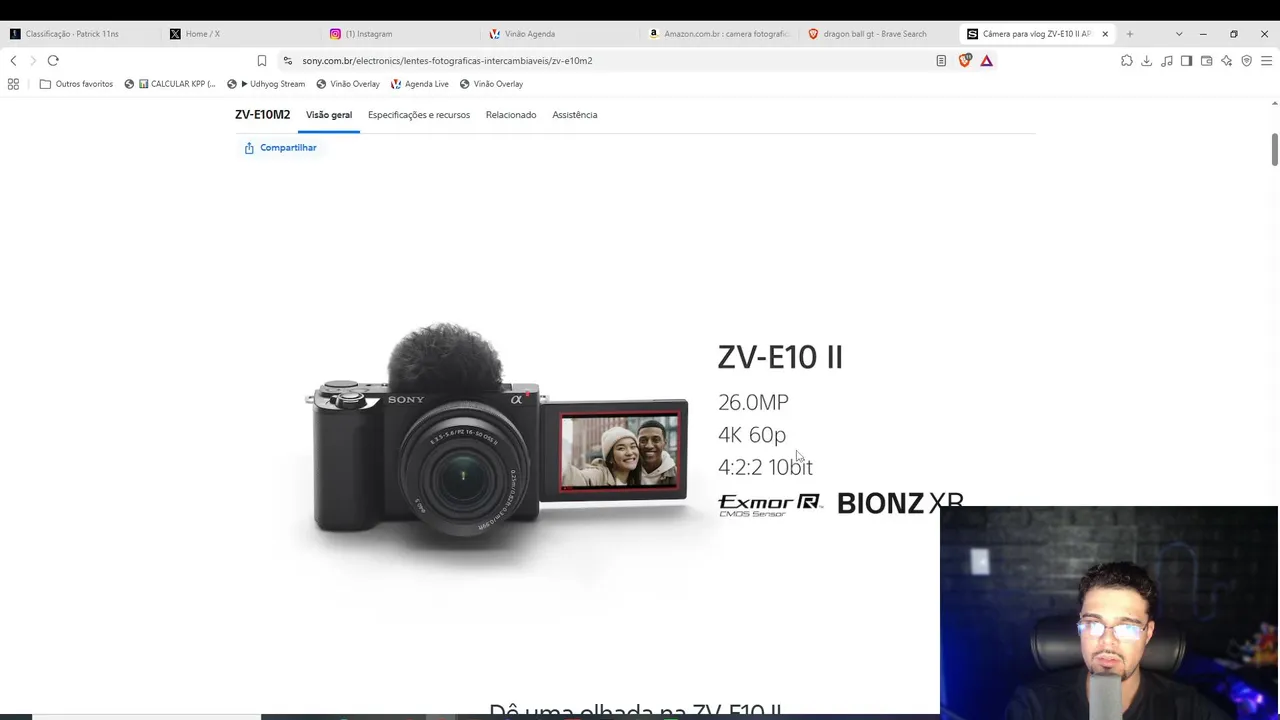Open the Especificações e recursos section
Viewport: 1280px width, 720px height.
click(419, 115)
